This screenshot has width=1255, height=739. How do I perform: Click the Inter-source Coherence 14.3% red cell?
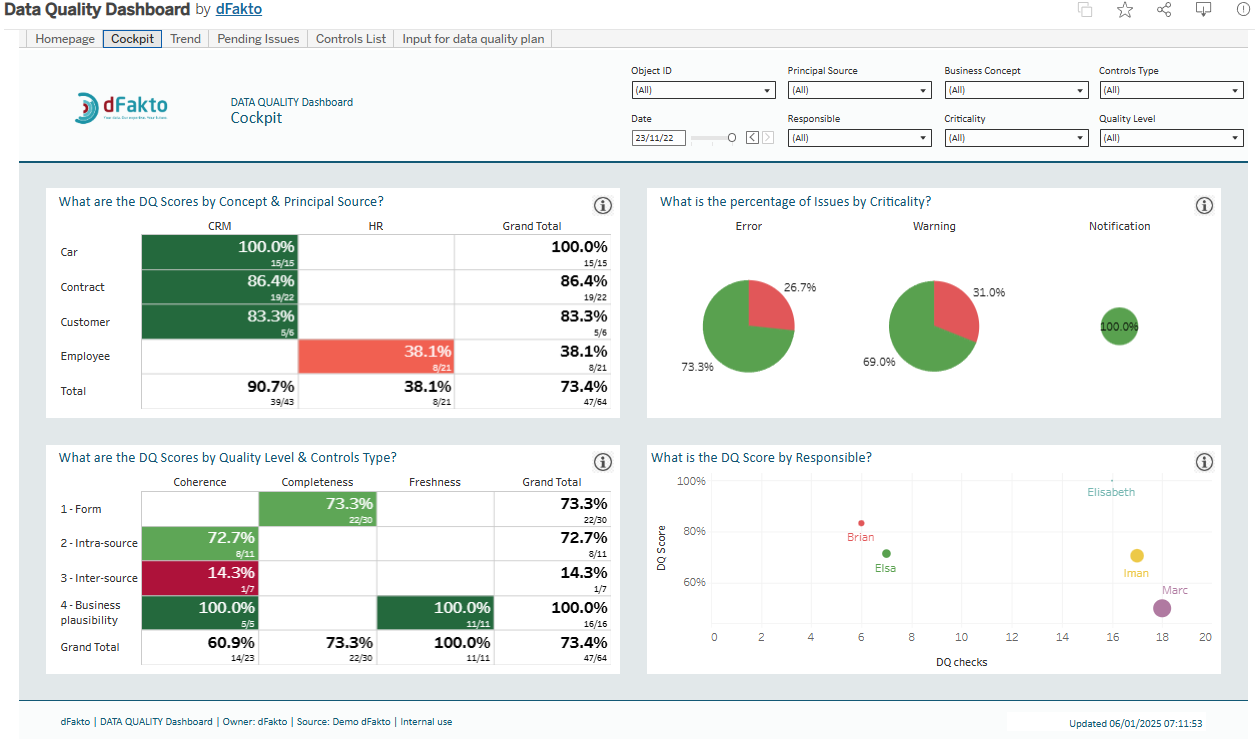tap(199, 578)
